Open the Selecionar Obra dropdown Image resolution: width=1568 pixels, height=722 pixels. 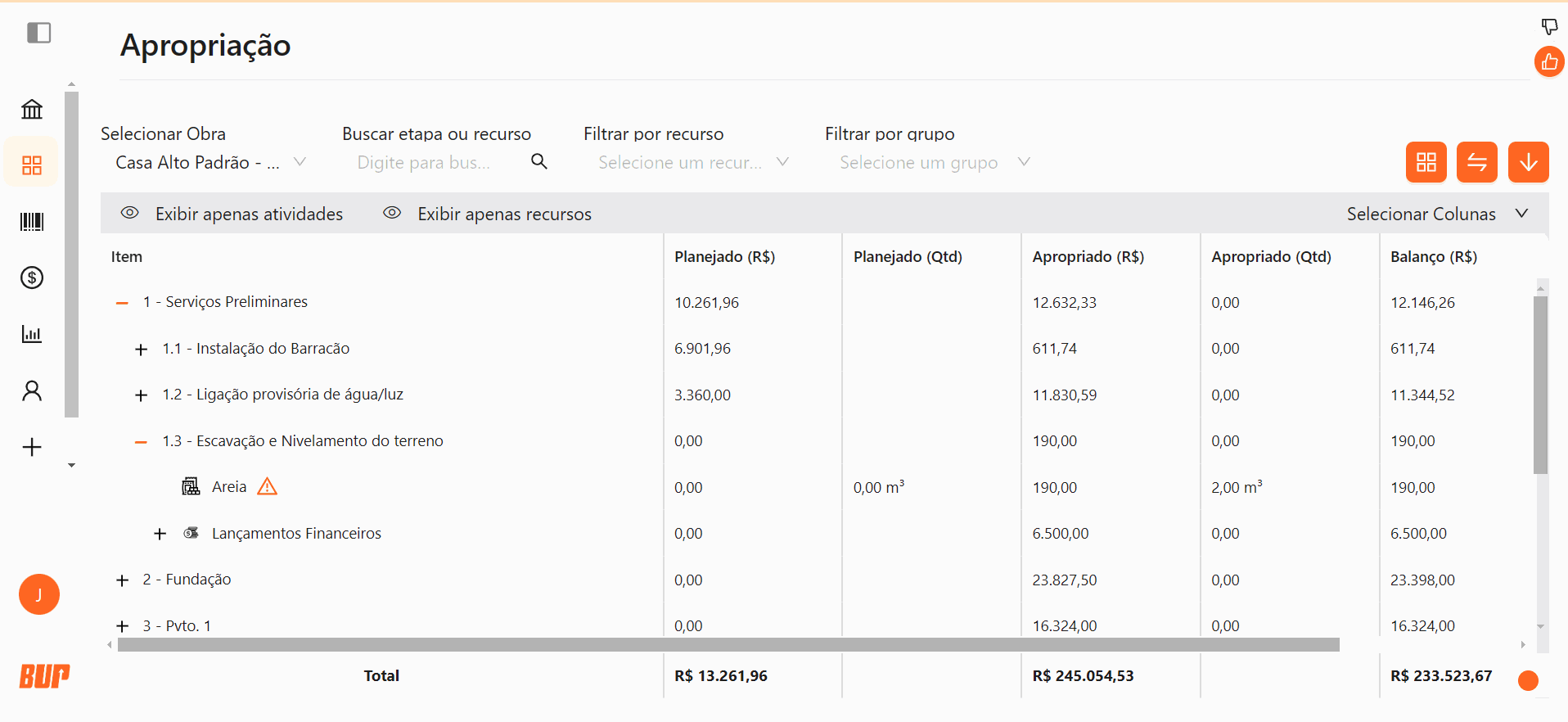click(x=210, y=162)
